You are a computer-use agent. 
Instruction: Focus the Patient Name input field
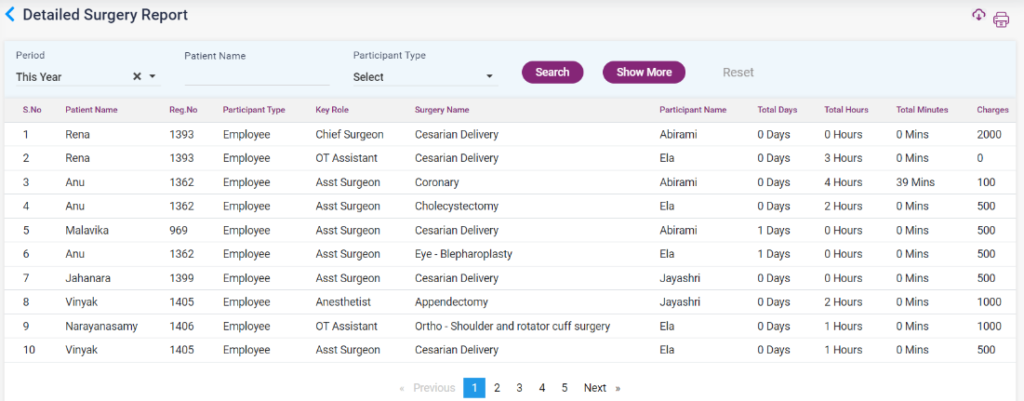click(256, 76)
